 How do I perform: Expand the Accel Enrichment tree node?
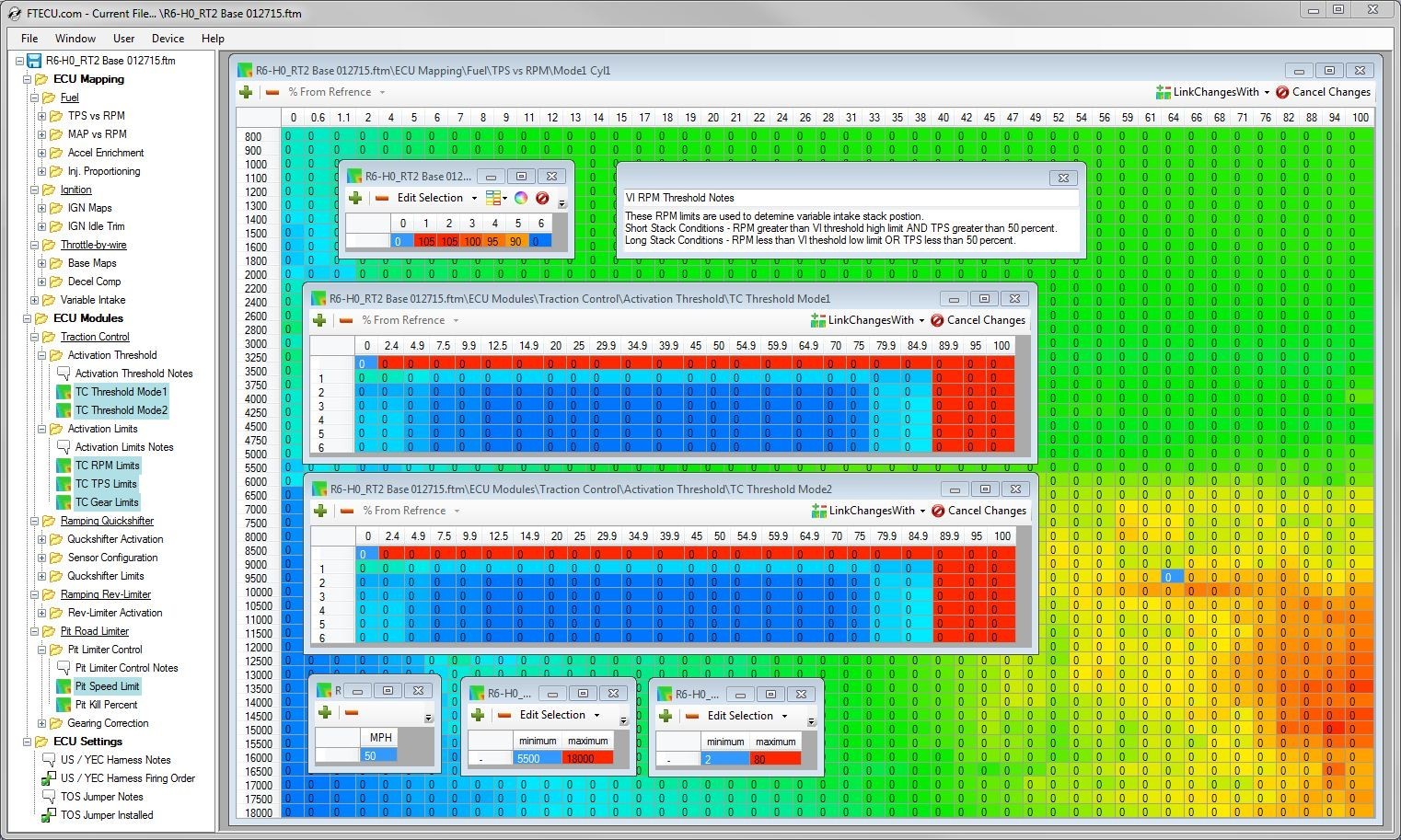coord(41,153)
